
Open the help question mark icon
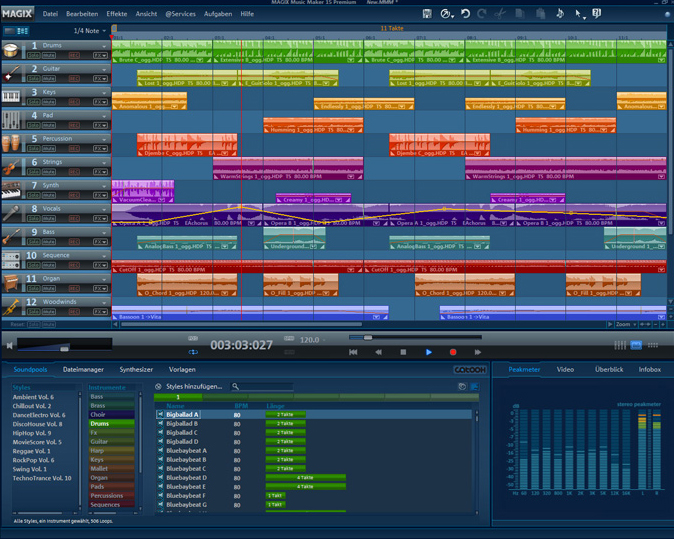(x=597, y=14)
